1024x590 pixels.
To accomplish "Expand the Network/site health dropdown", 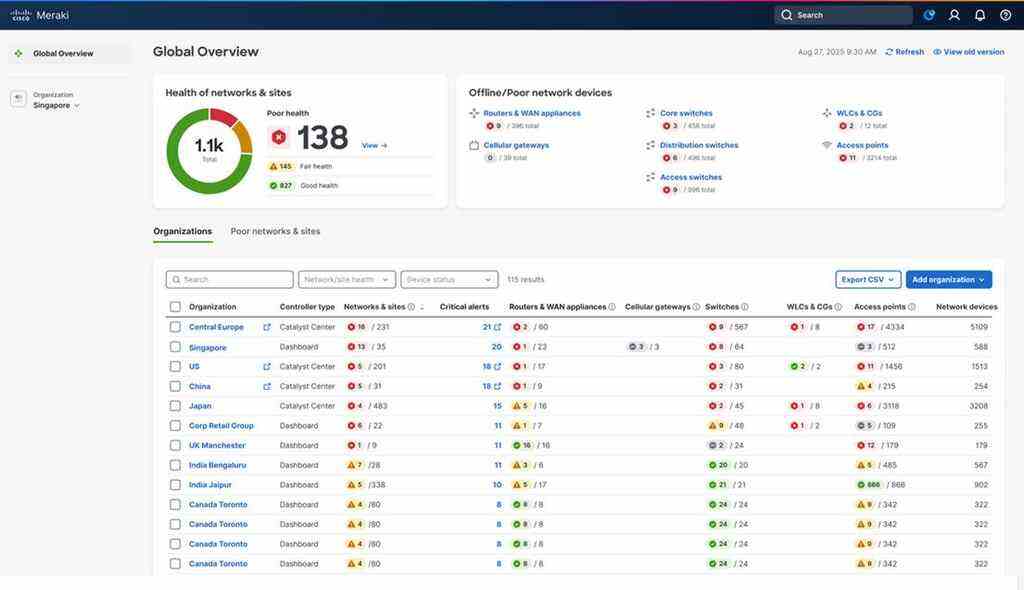I will (x=346, y=280).
